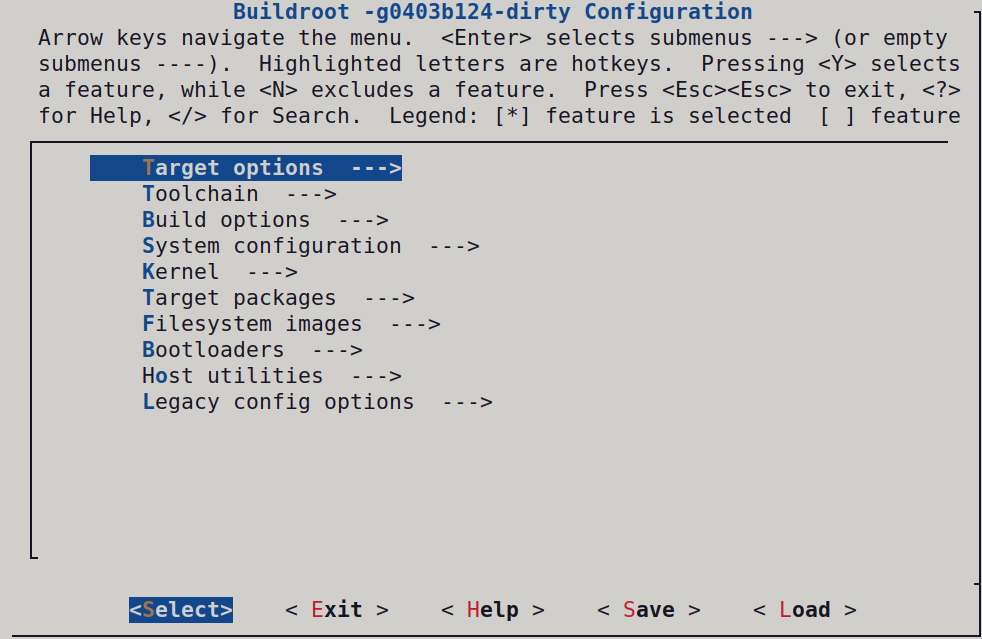Click the arrow beside Kernel
The height and width of the screenshot is (639, 982).
(272, 272)
